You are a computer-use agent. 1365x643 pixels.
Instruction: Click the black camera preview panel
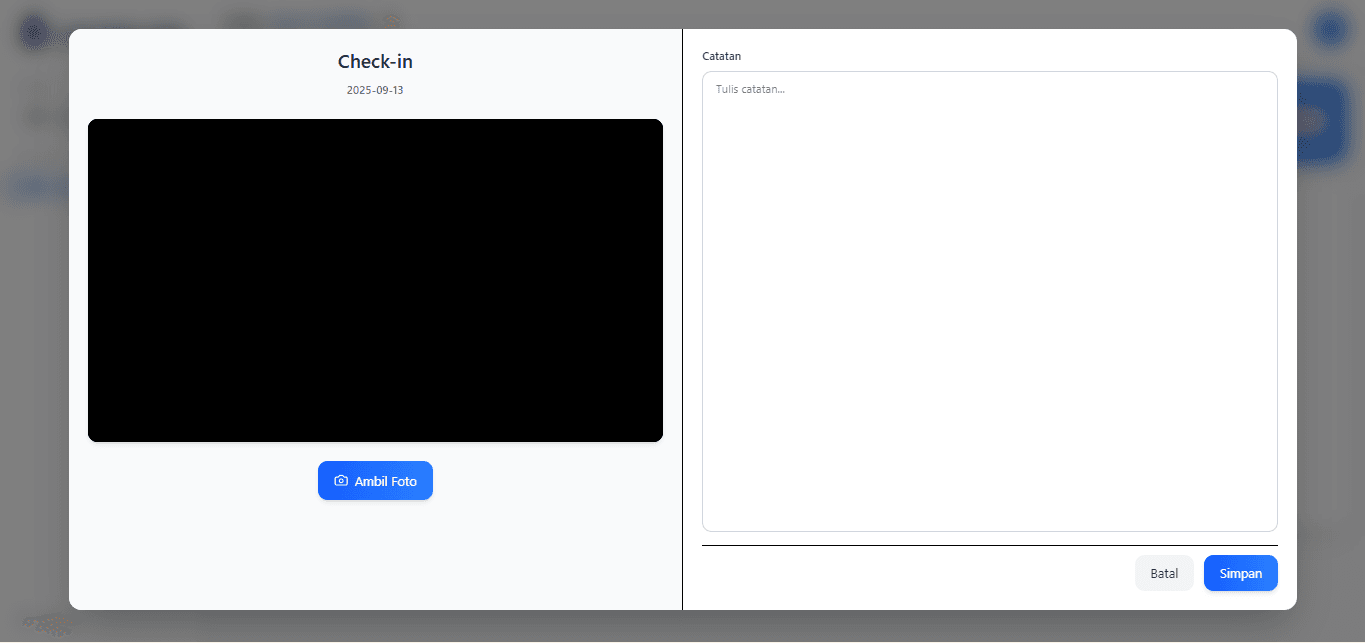tap(375, 280)
